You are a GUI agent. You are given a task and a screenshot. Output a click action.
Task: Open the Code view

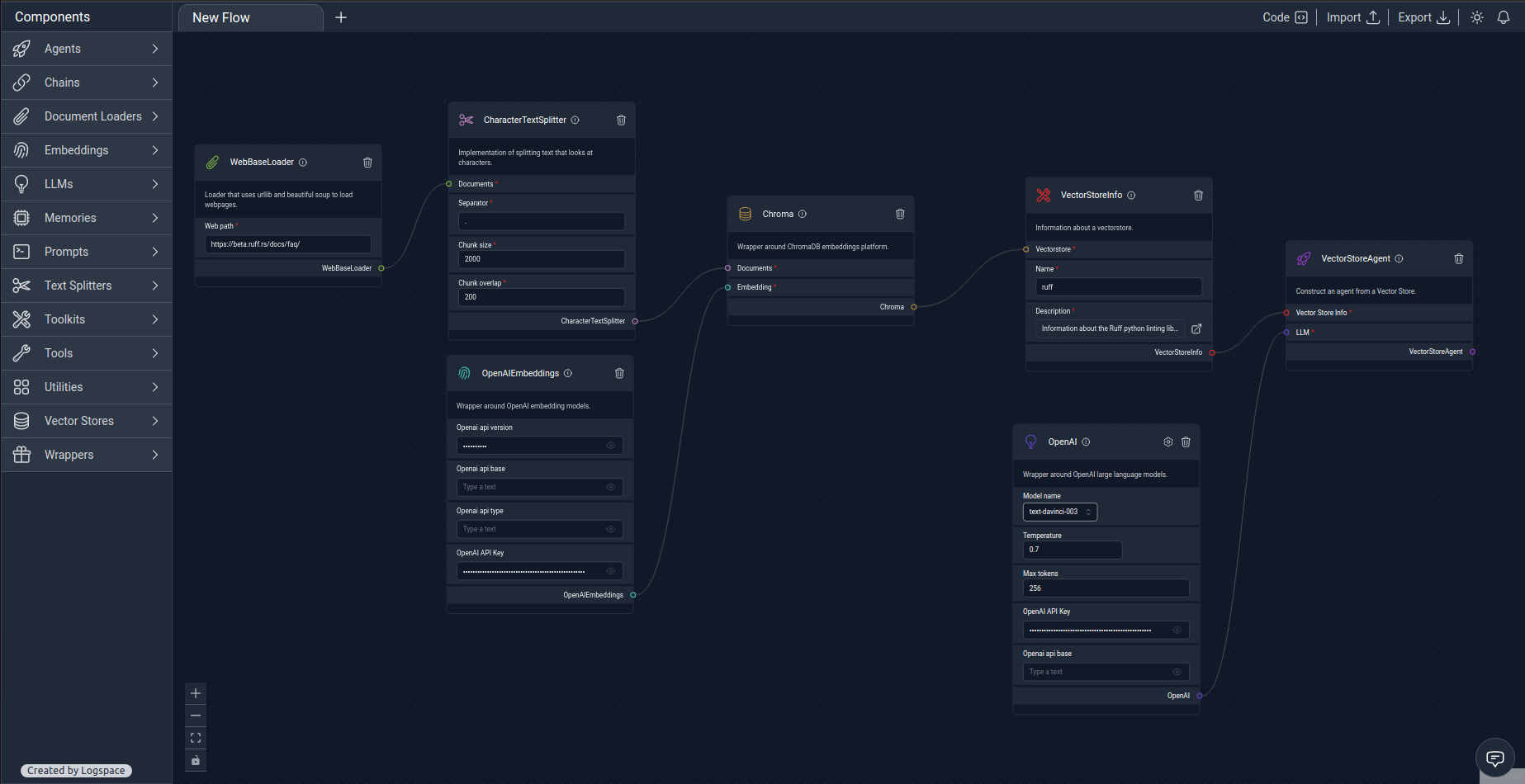coord(1285,17)
